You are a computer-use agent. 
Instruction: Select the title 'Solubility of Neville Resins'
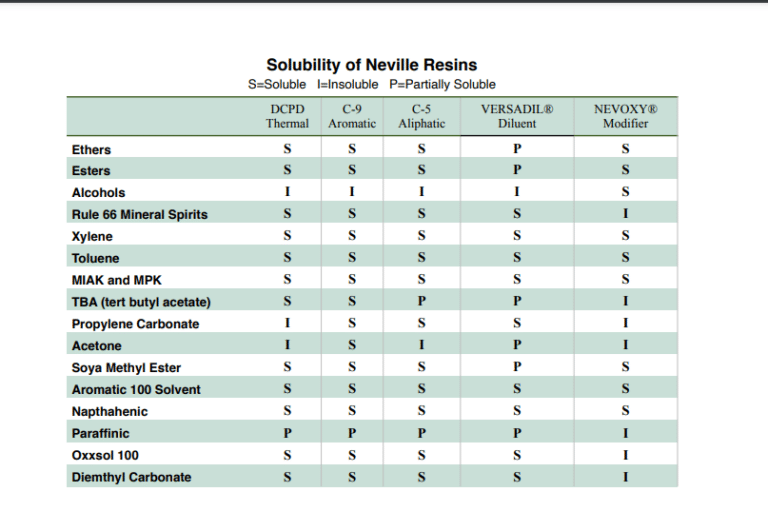[372, 65]
